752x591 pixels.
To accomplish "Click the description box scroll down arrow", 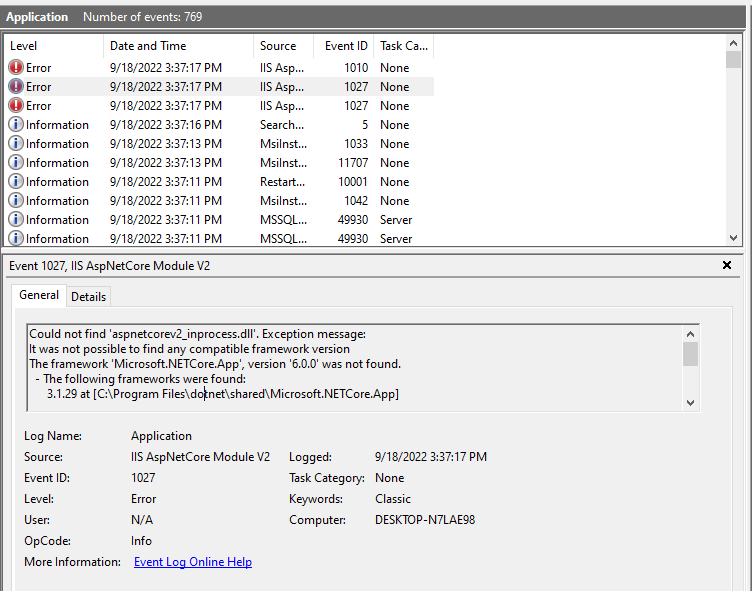I will 691,403.
